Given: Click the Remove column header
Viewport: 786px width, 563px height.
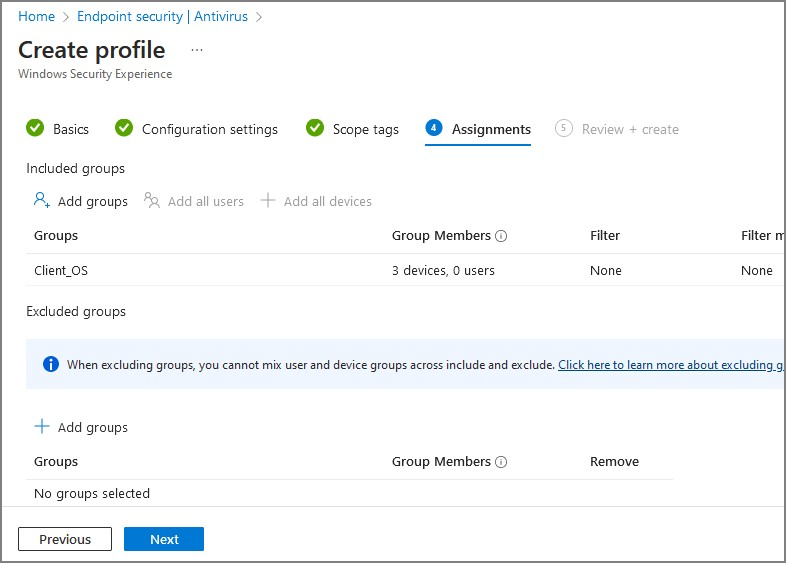Looking at the screenshot, I should 614,462.
